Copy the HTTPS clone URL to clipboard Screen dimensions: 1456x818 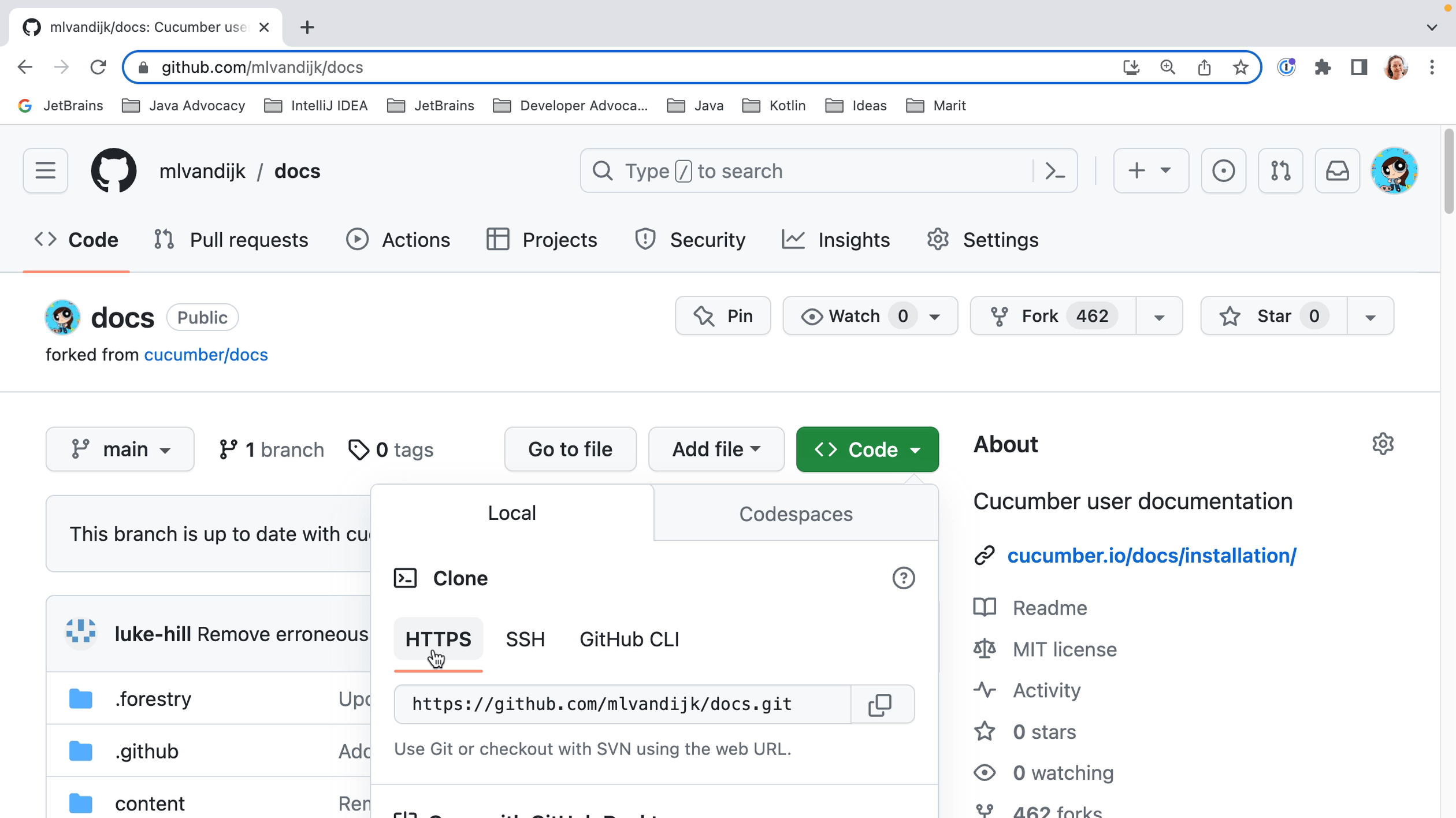[x=880, y=704]
